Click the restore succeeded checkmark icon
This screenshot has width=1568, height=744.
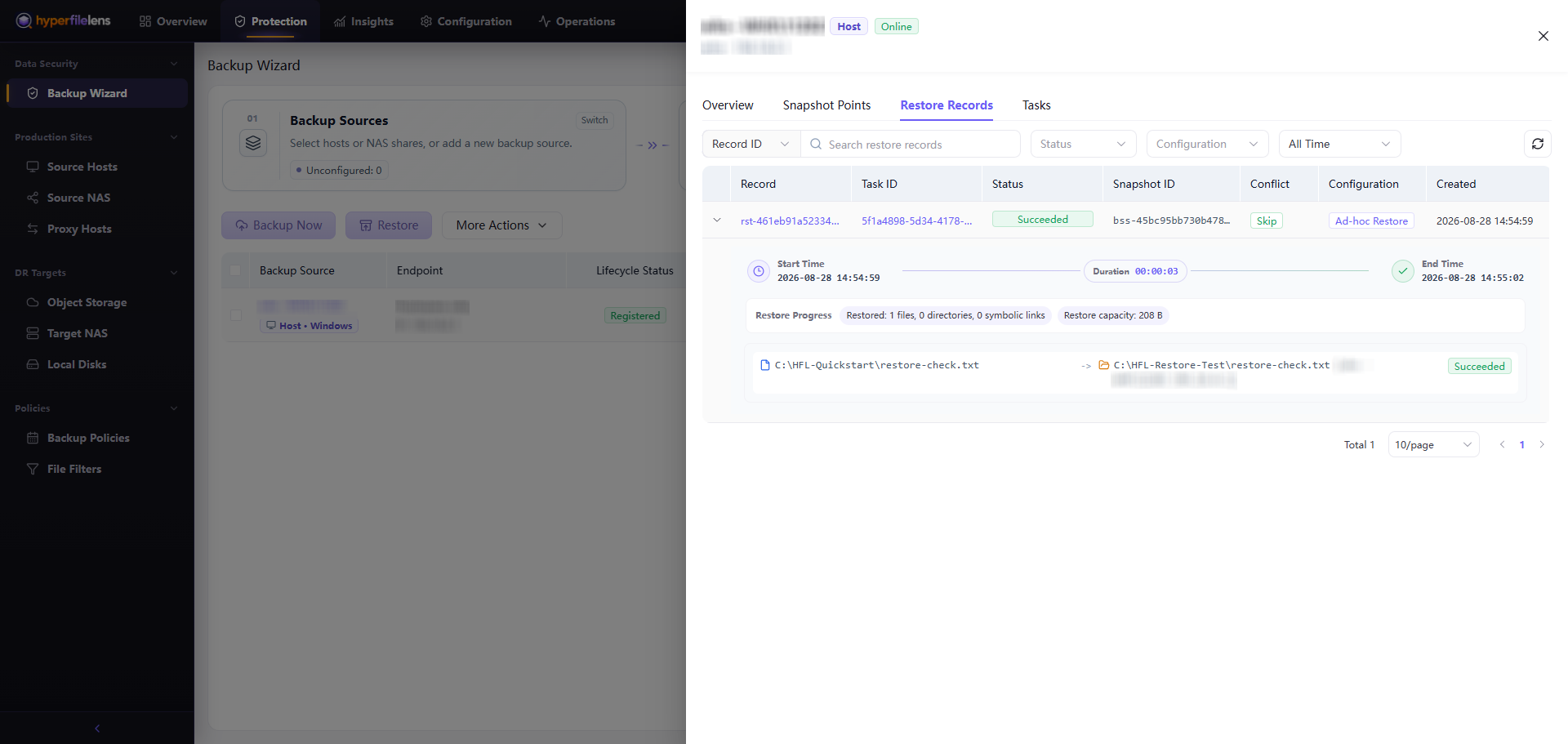(1403, 271)
